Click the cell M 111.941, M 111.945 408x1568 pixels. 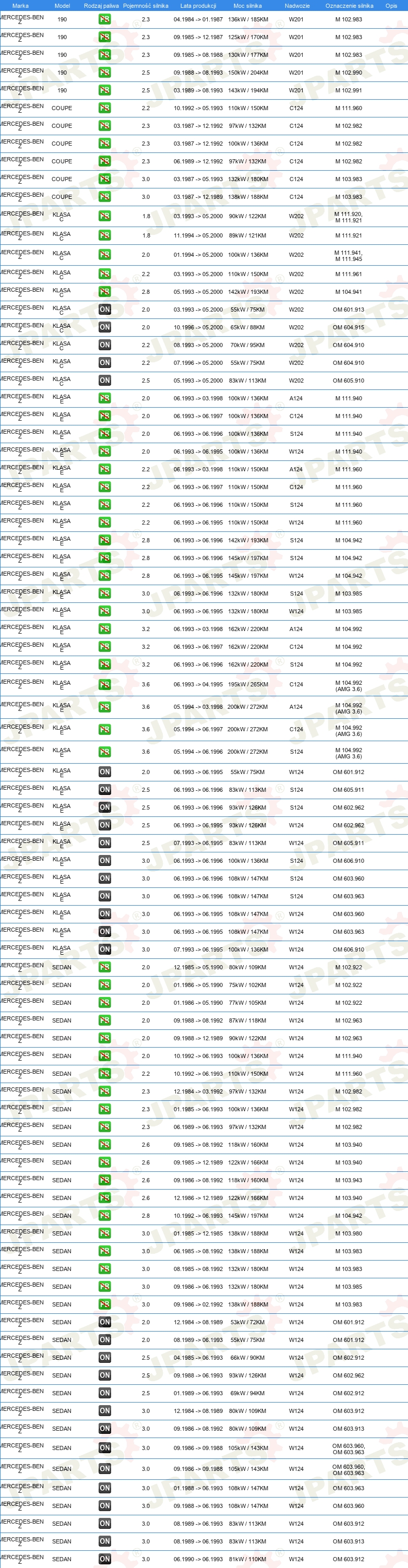tap(349, 256)
